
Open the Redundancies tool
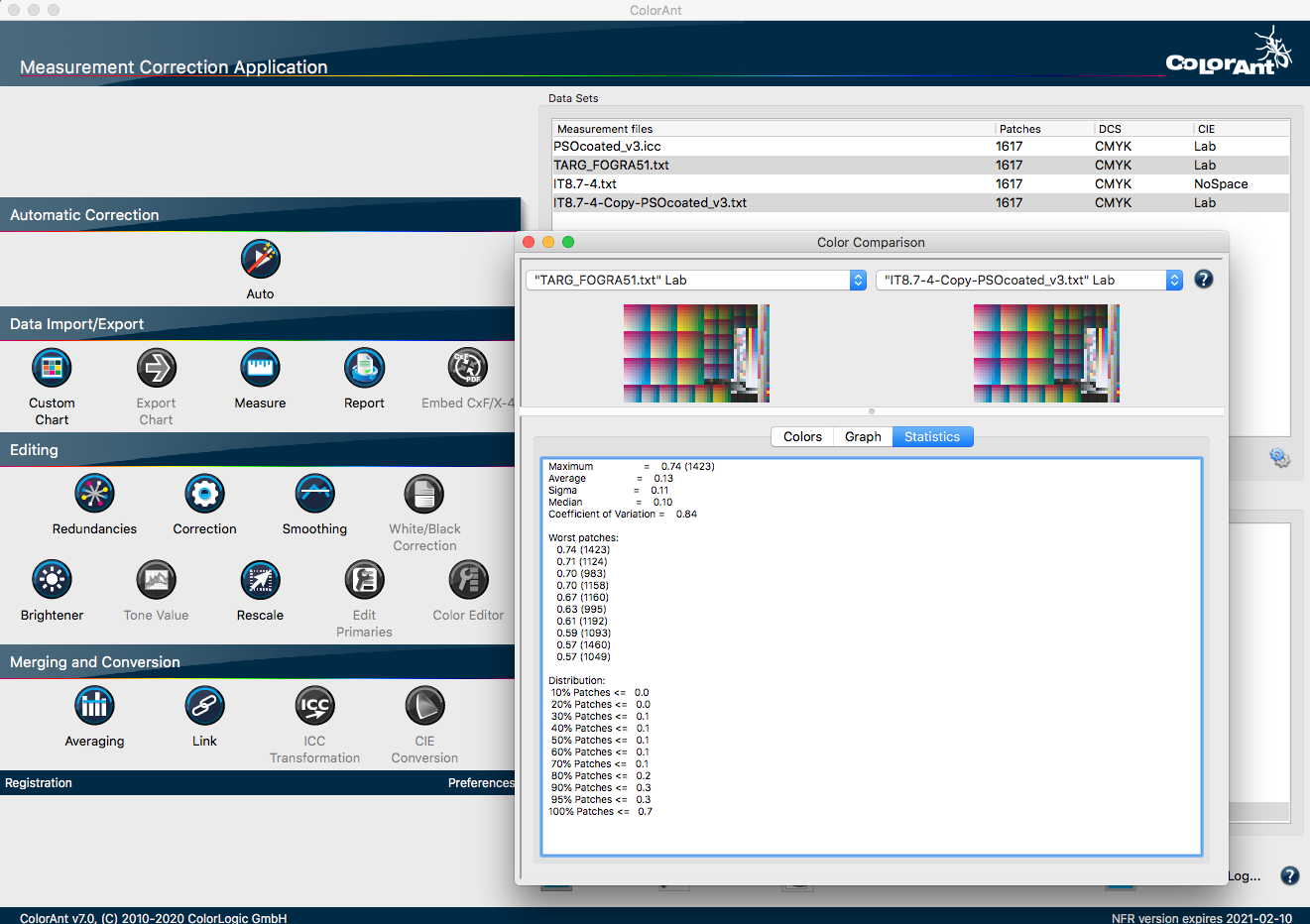click(x=94, y=494)
